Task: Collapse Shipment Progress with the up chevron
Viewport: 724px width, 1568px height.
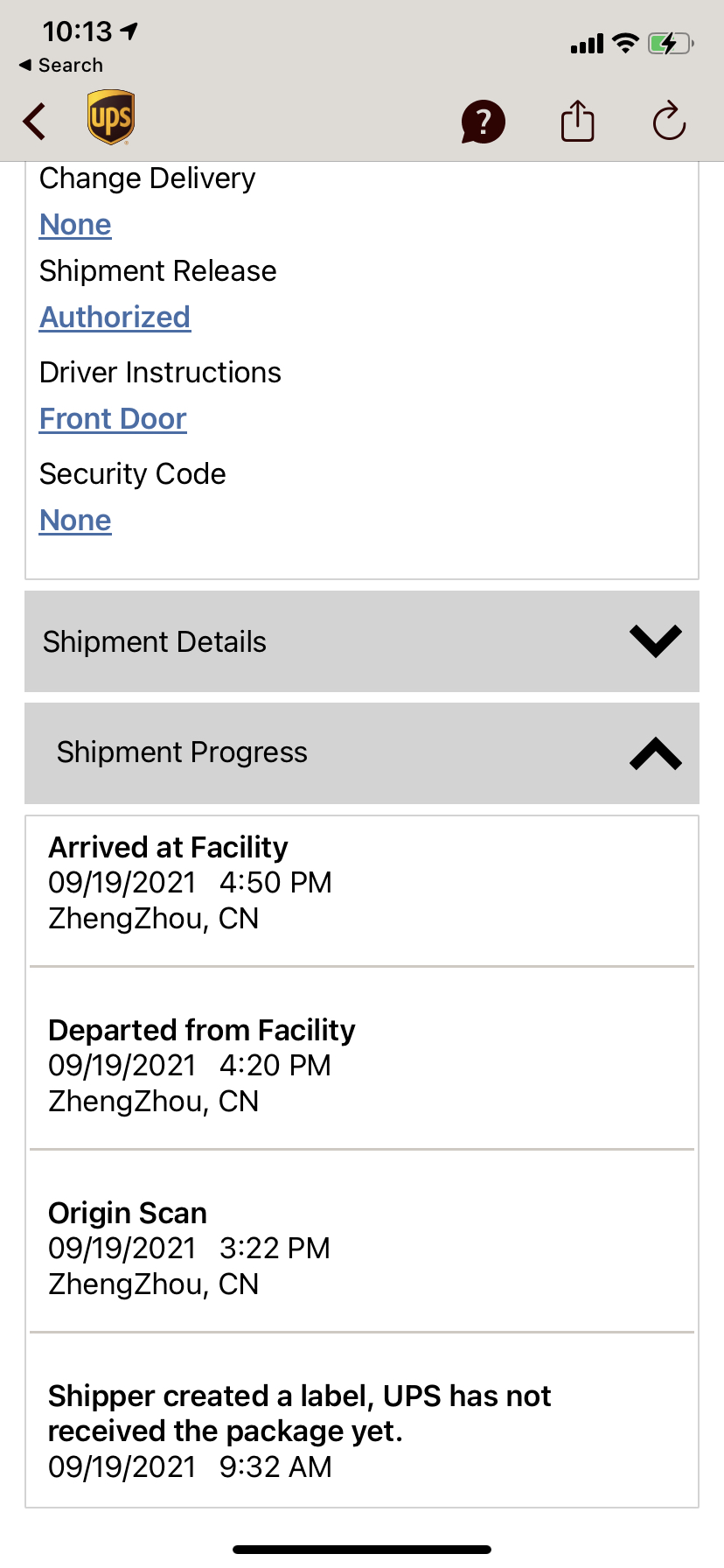Action: coord(655,753)
